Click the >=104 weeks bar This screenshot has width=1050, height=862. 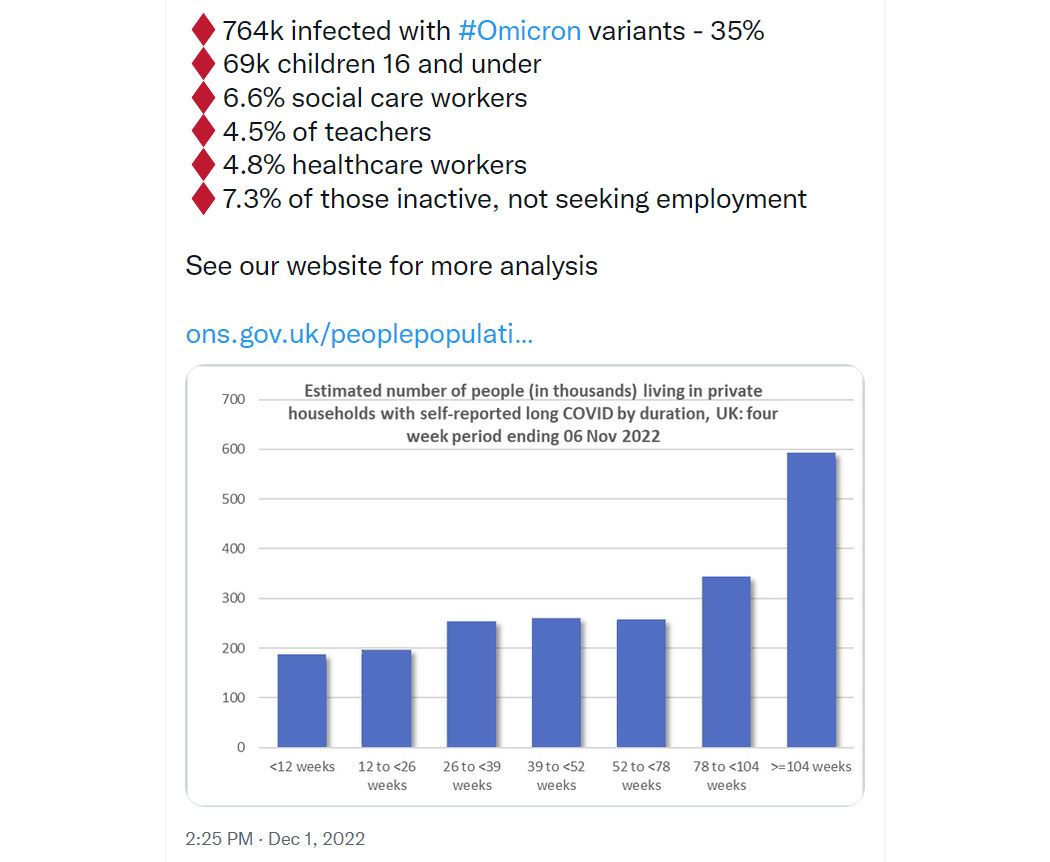click(x=811, y=599)
